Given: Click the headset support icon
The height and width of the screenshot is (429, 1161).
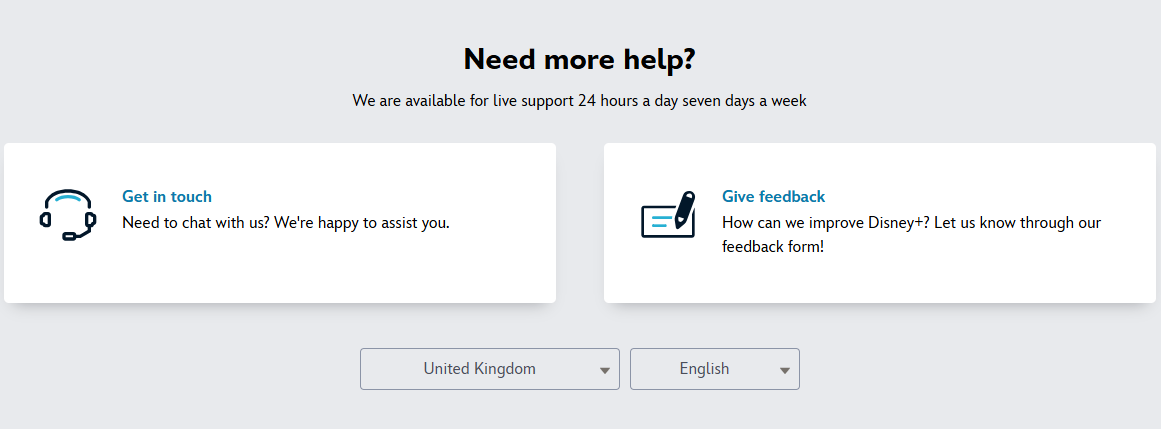Looking at the screenshot, I should coord(67,215).
